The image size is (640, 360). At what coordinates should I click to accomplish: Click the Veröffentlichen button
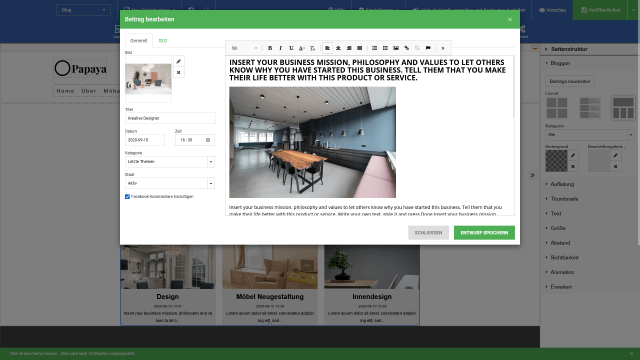point(600,10)
